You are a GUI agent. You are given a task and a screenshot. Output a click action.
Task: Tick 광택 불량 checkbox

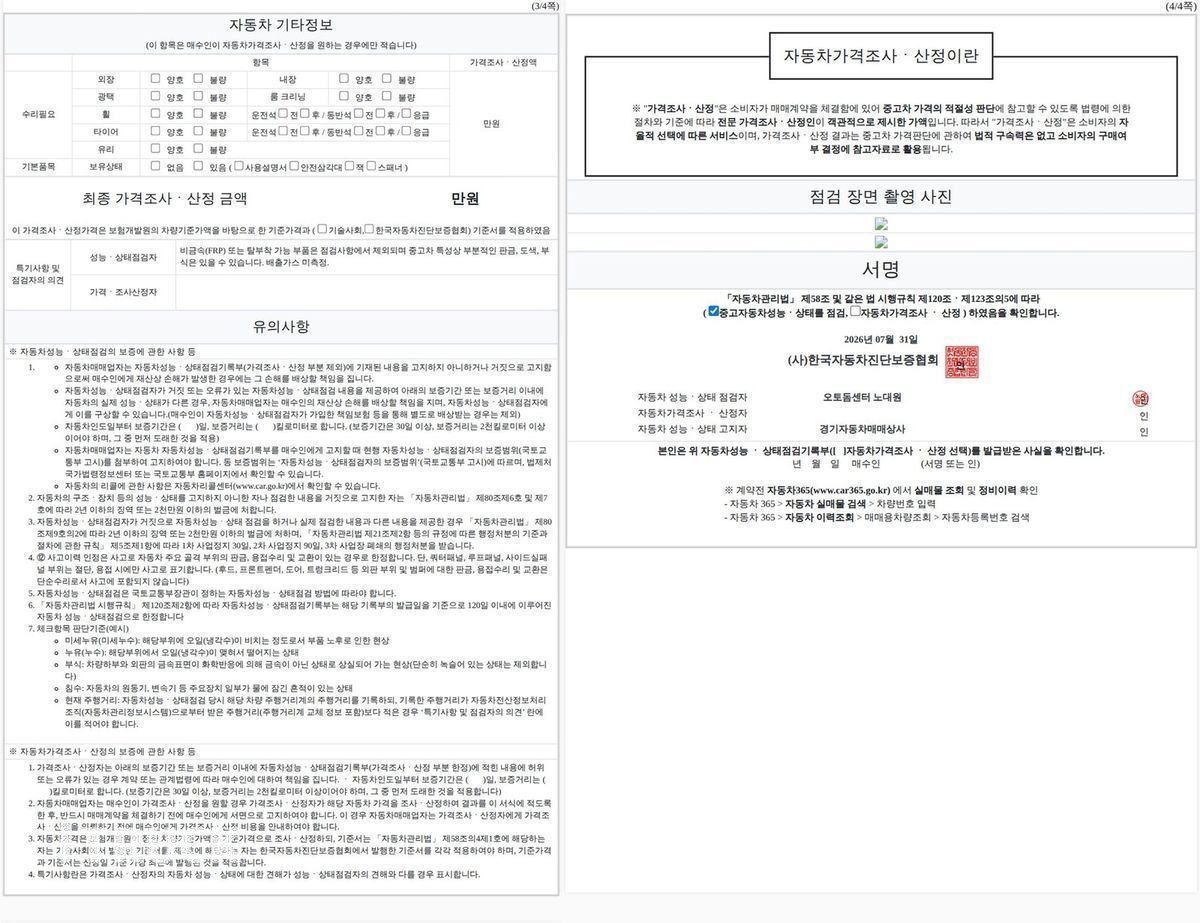click(198, 96)
